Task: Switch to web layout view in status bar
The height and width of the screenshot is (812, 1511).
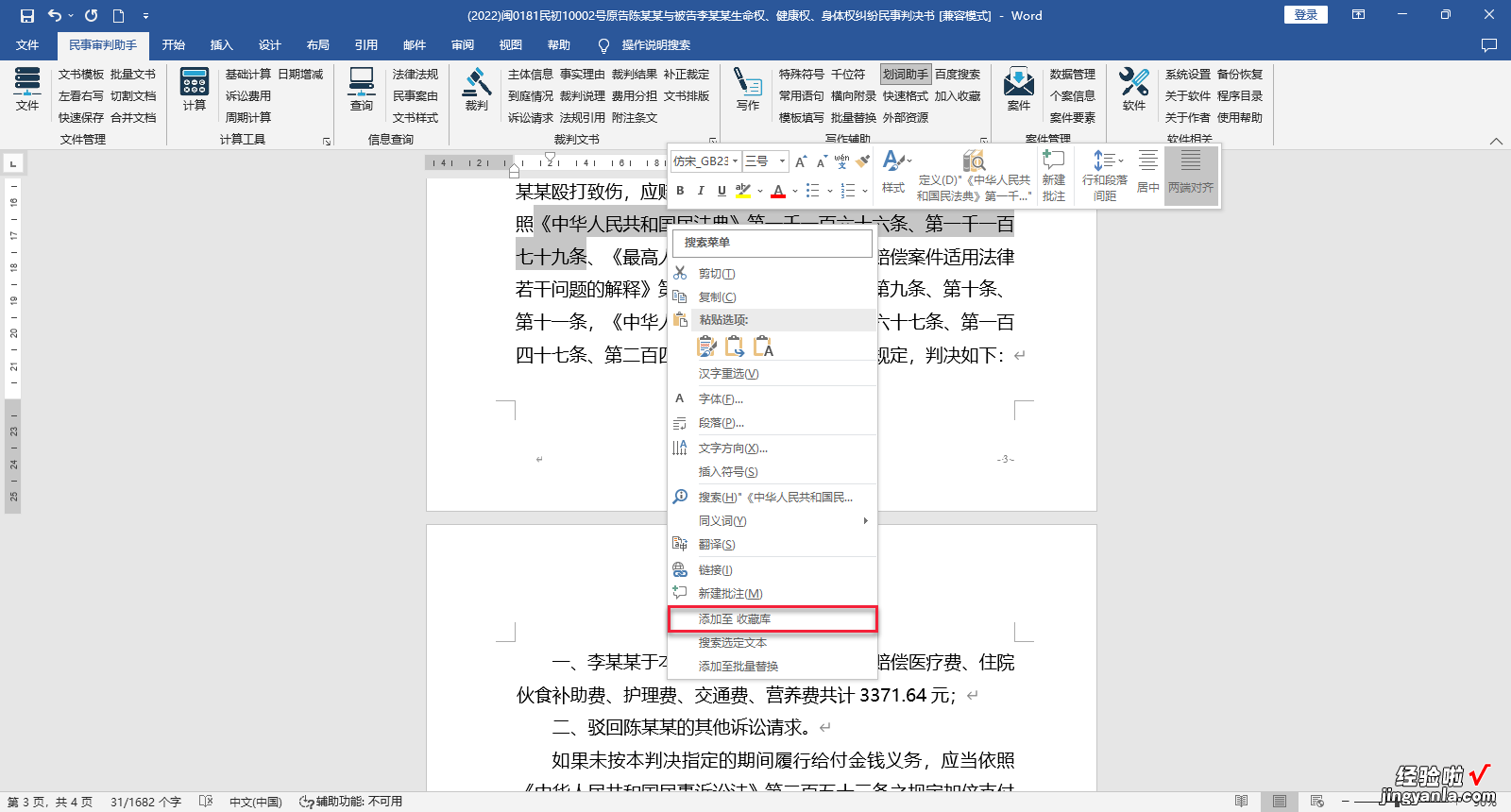Action: [x=1317, y=802]
